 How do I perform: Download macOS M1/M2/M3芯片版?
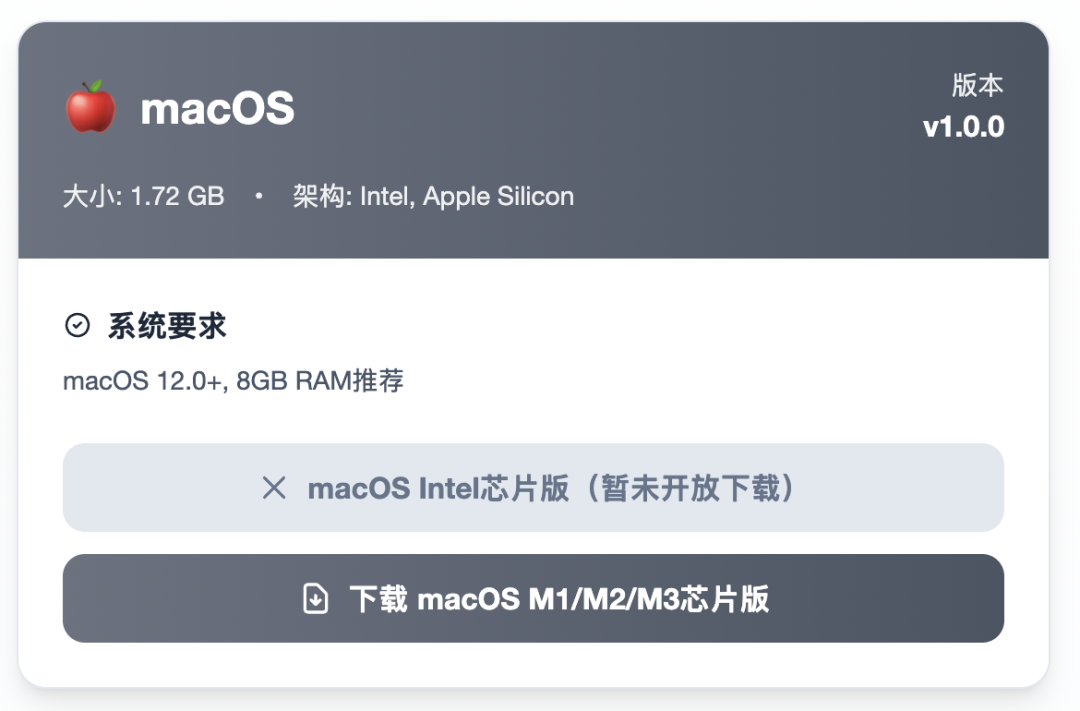coord(533,598)
